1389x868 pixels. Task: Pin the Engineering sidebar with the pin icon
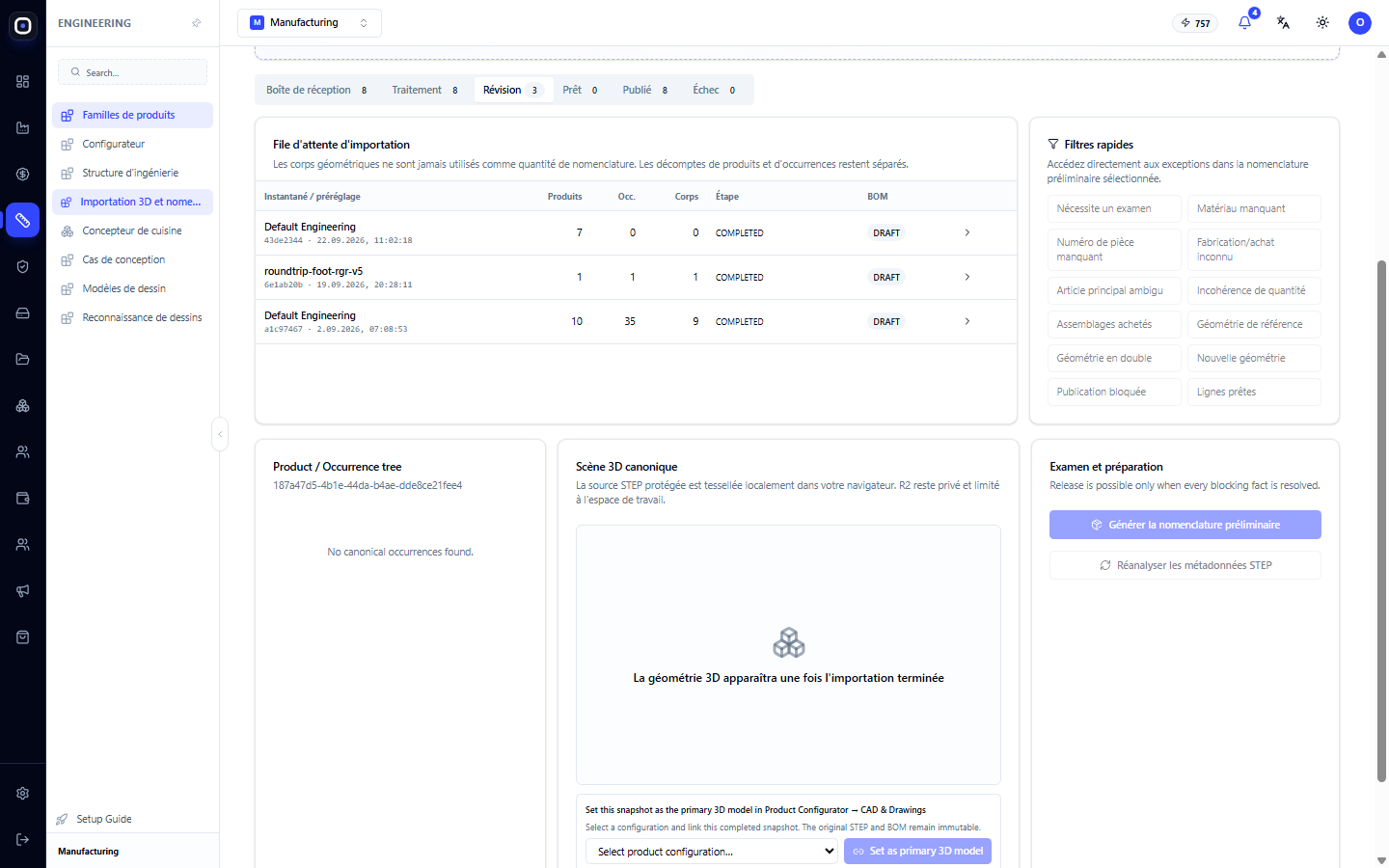197,23
